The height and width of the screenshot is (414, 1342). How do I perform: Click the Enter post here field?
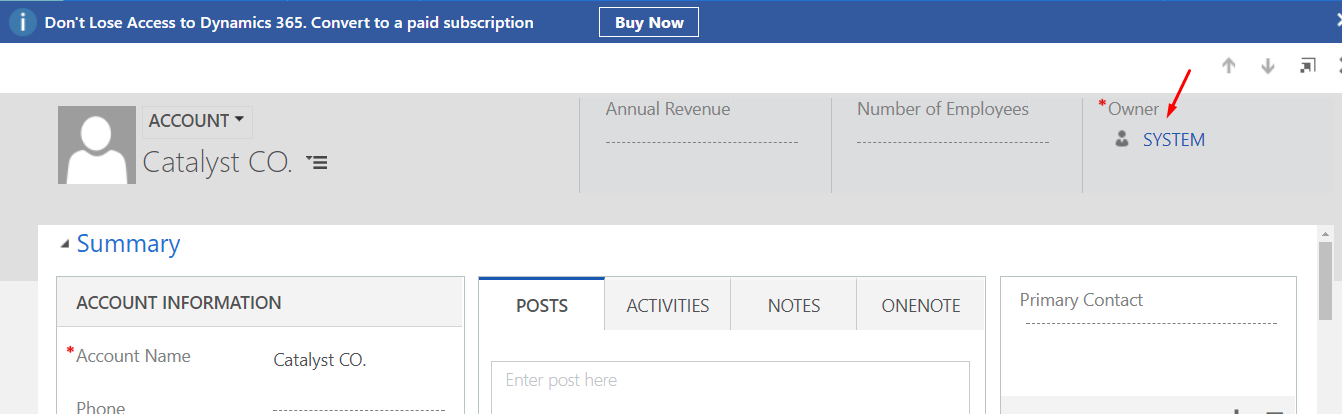point(730,381)
